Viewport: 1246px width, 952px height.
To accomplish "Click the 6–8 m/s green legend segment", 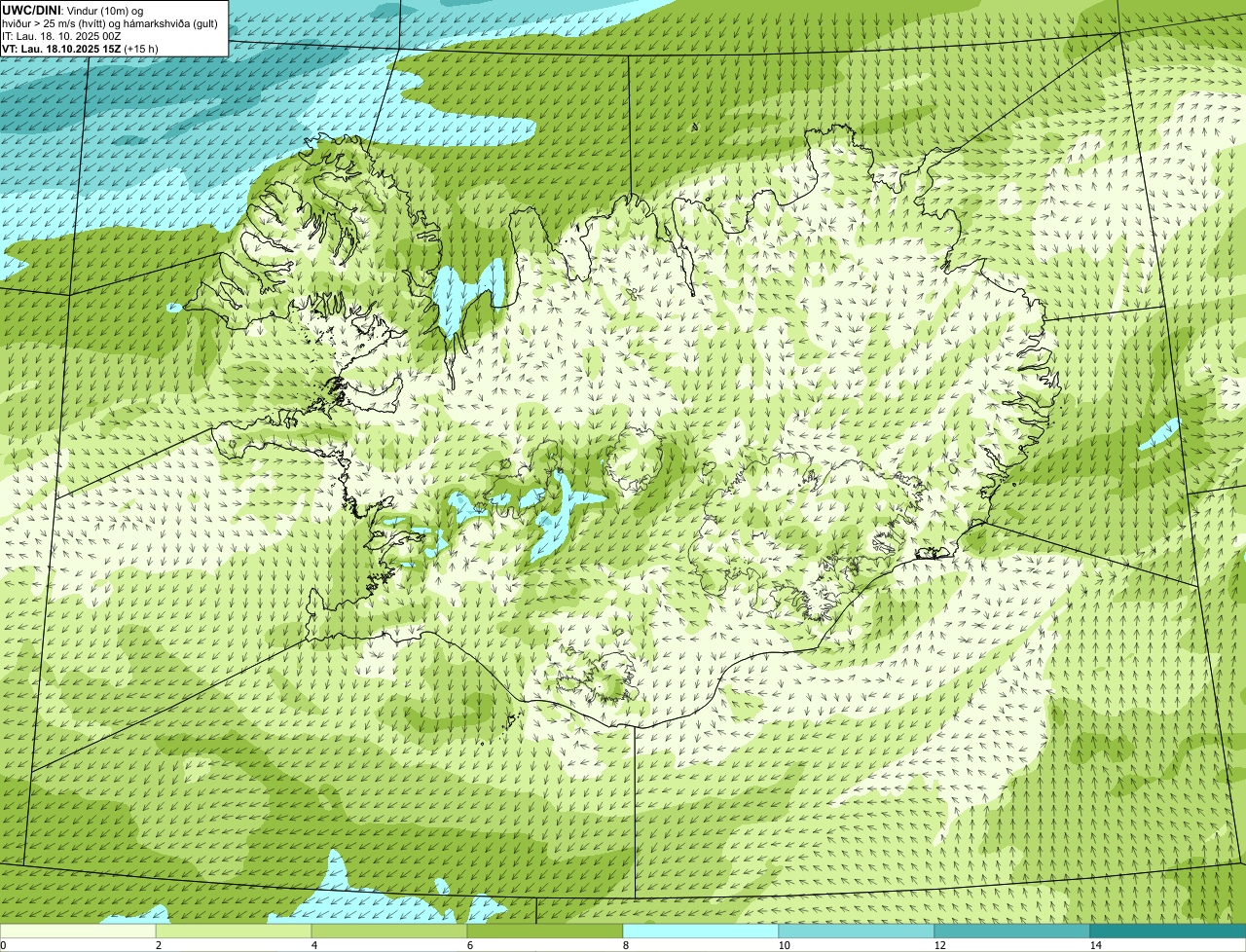I will (x=545, y=932).
